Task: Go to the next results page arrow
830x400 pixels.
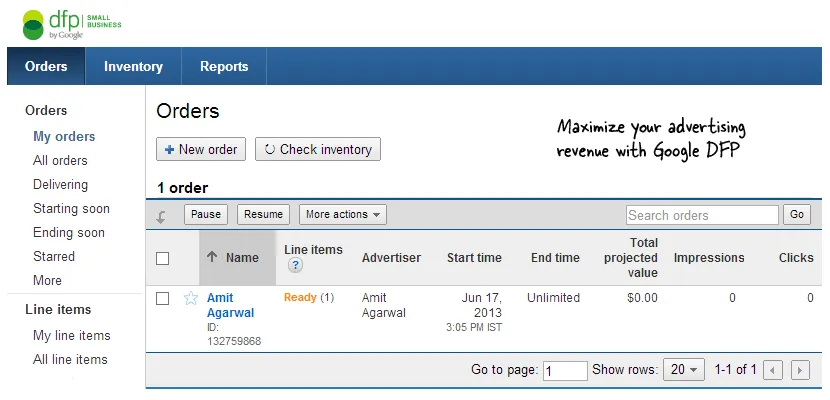Action: (799, 370)
